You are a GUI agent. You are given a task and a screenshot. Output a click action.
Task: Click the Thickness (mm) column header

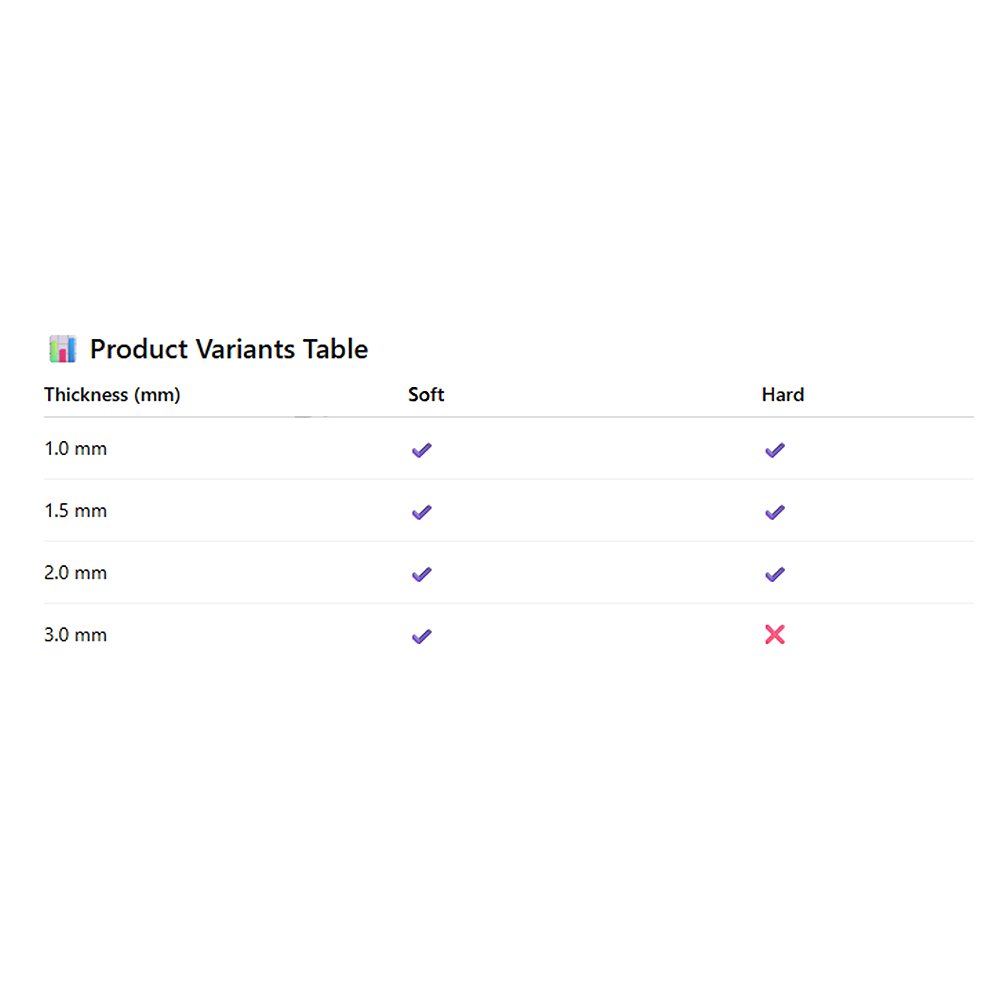pos(112,395)
